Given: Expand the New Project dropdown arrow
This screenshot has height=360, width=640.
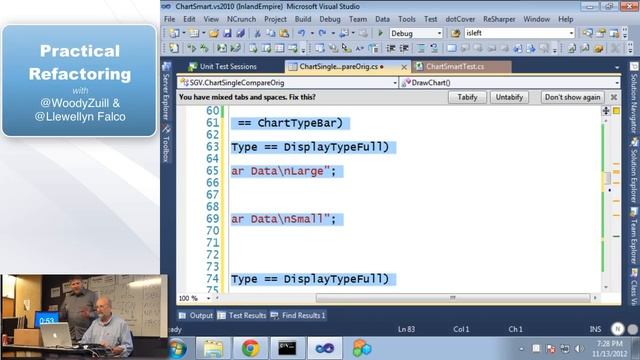Looking at the screenshot, I should 184,33.
